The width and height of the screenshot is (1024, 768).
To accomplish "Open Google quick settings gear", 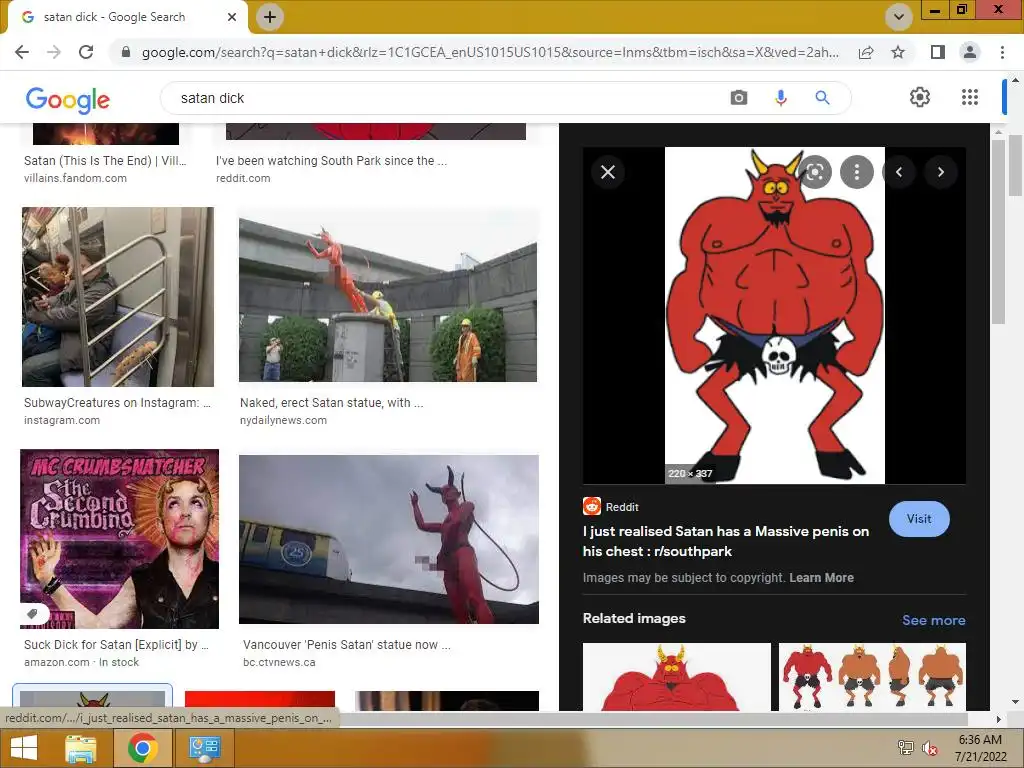I will click(920, 97).
